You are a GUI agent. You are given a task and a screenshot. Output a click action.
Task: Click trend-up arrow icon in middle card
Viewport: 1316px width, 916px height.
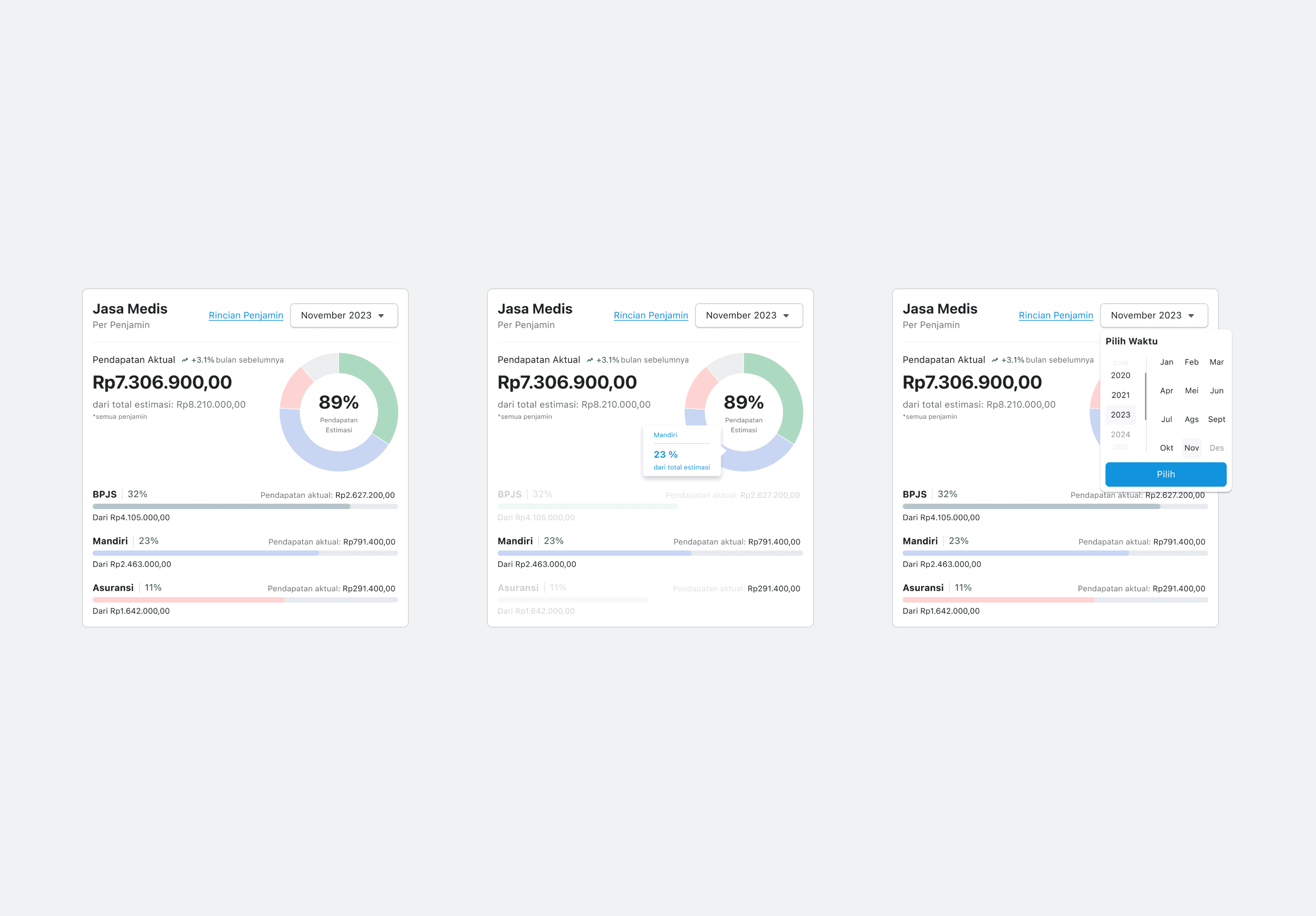tap(590, 360)
